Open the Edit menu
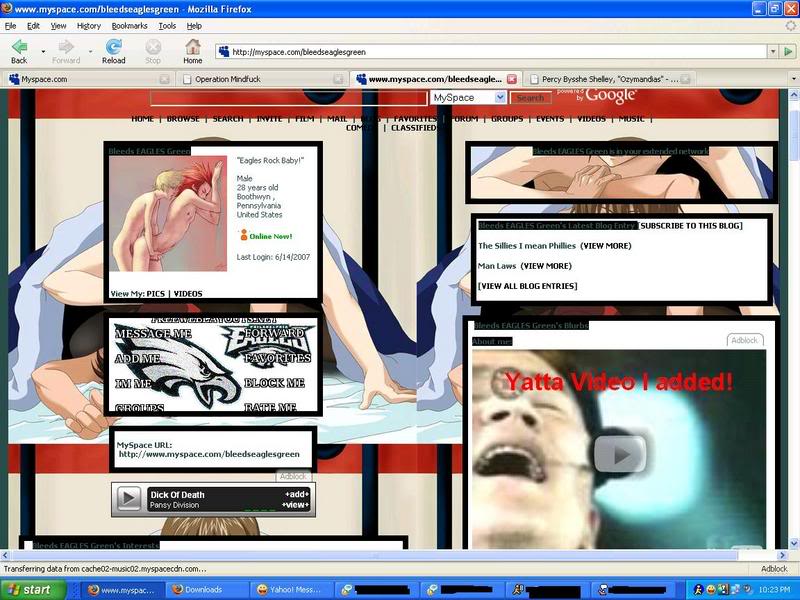The height and width of the screenshot is (600, 800). (x=33, y=26)
